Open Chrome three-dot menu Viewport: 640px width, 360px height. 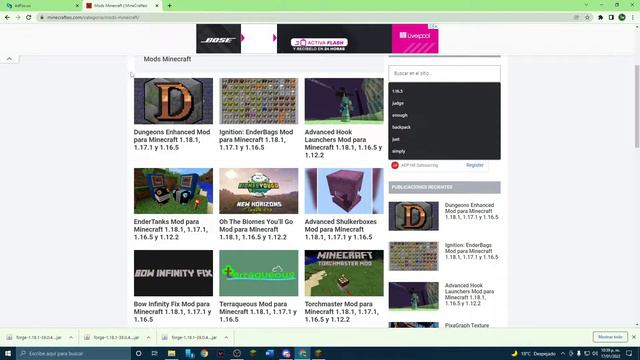click(x=633, y=18)
